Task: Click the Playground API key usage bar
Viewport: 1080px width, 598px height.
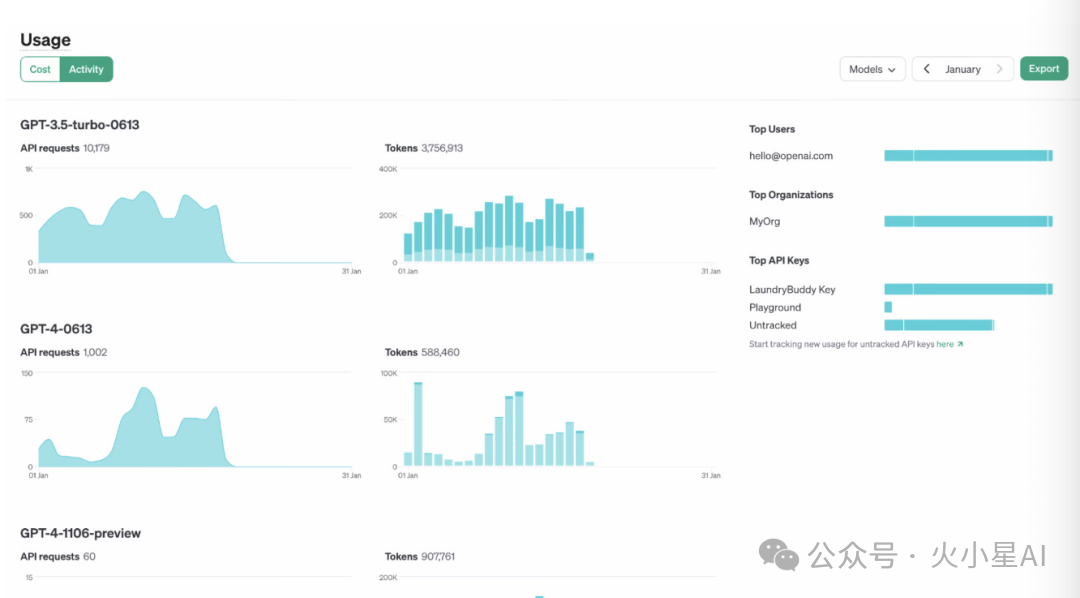Action: pos(888,307)
